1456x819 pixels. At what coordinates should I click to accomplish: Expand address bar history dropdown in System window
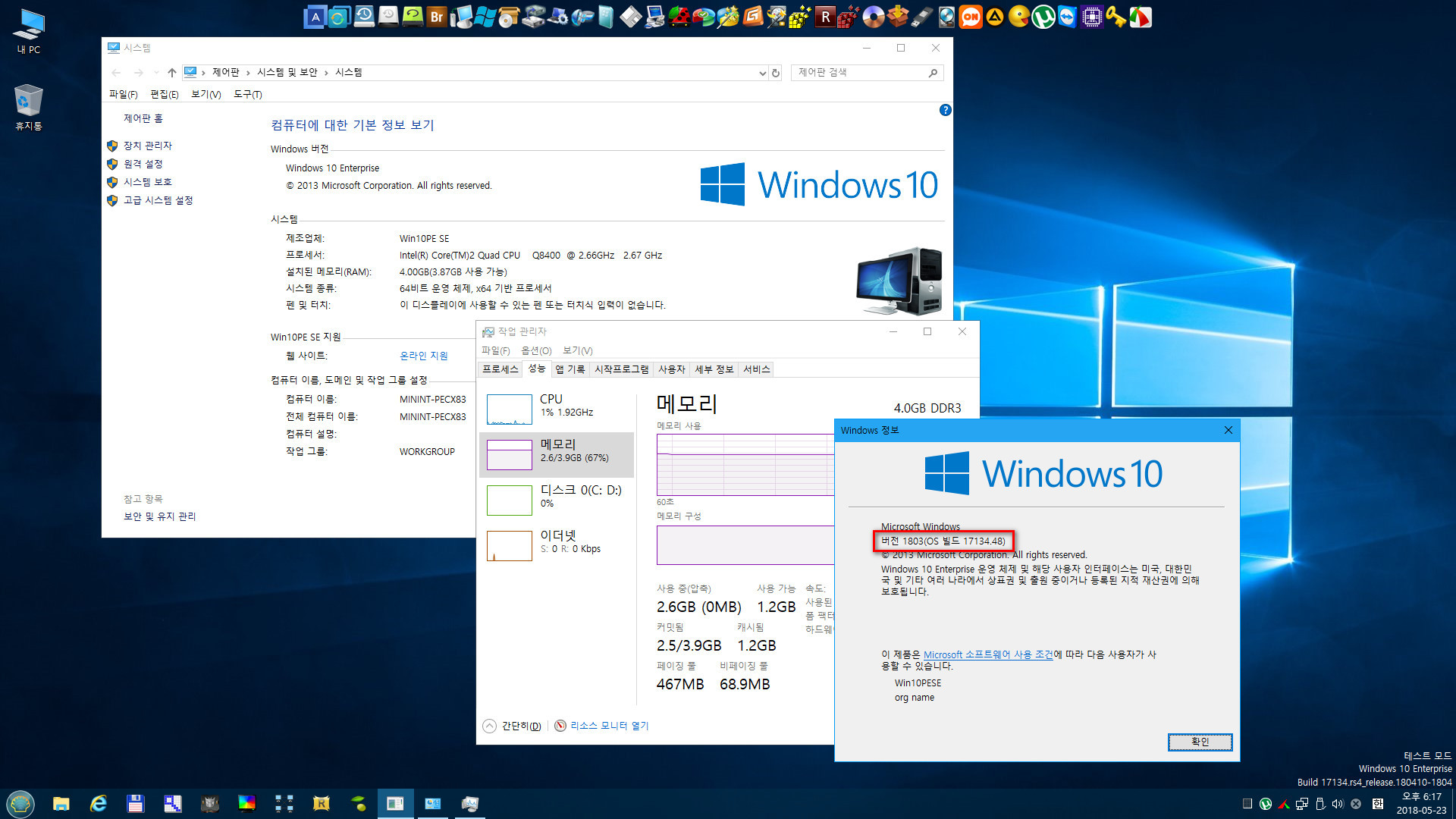pyautogui.click(x=762, y=73)
